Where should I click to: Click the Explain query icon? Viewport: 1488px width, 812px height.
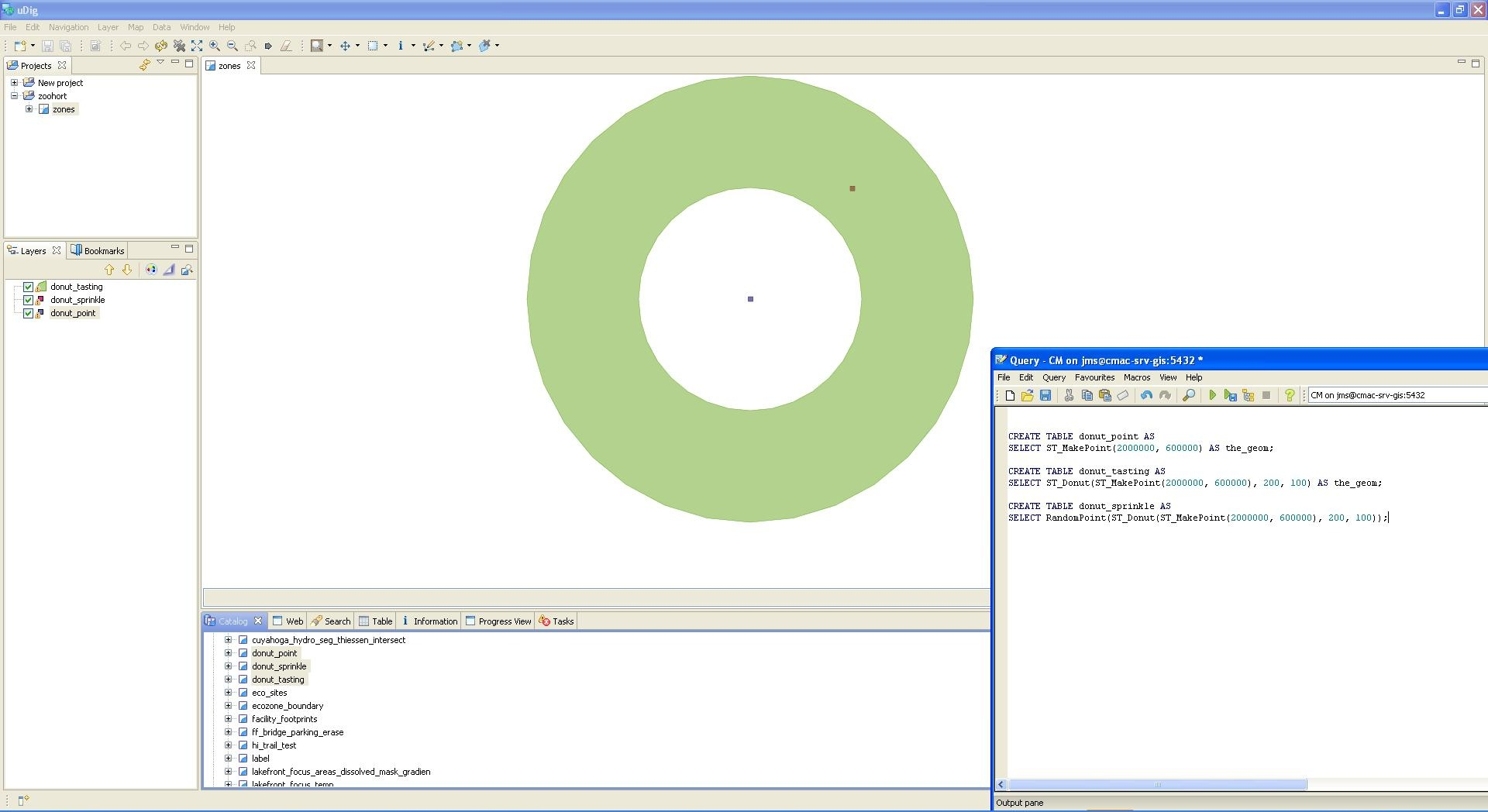point(1248,395)
